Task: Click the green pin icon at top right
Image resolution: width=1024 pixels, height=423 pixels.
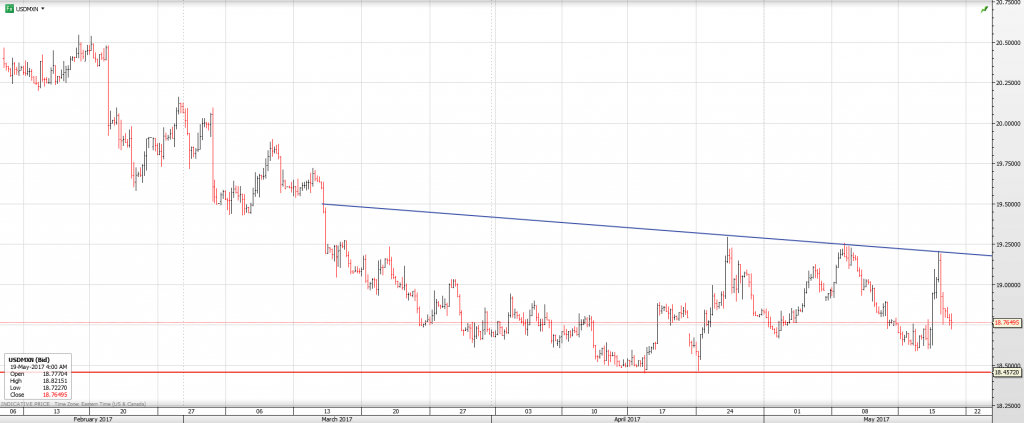Action: coord(984,8)
